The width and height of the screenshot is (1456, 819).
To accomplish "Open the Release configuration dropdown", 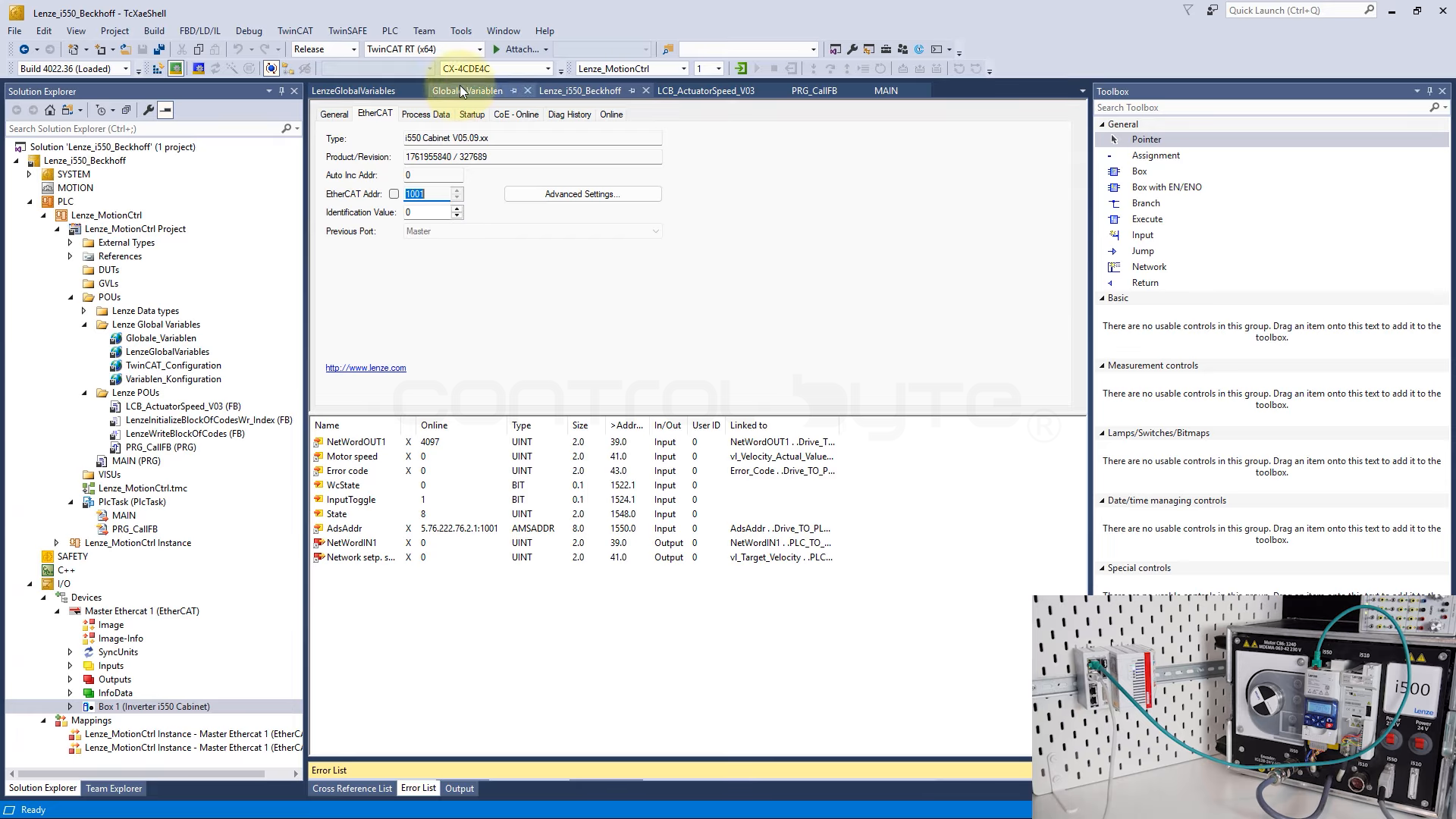I will (x=353, y=49).
